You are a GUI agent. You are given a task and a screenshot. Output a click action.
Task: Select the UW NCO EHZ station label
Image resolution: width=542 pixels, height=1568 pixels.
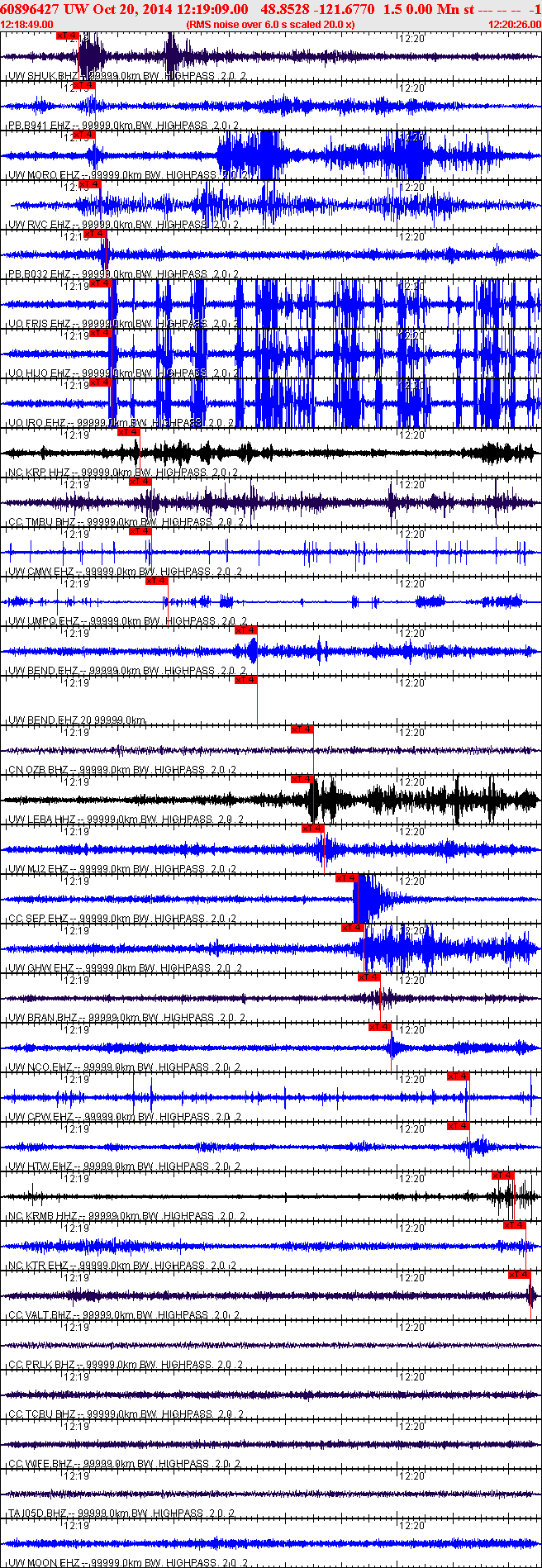click(x=123, y=1067)
